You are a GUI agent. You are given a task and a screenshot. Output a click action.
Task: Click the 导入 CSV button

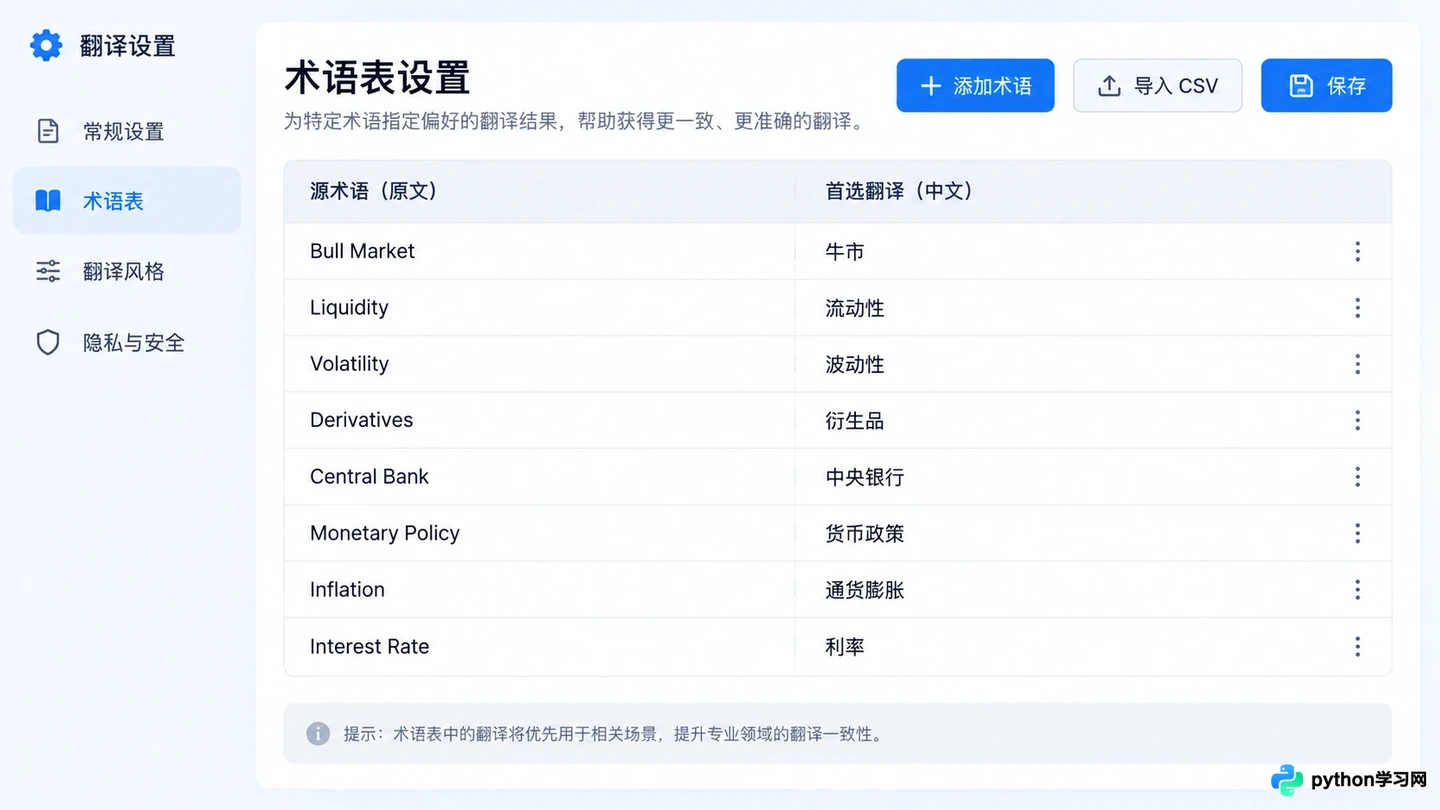[x=1157, y=86]
